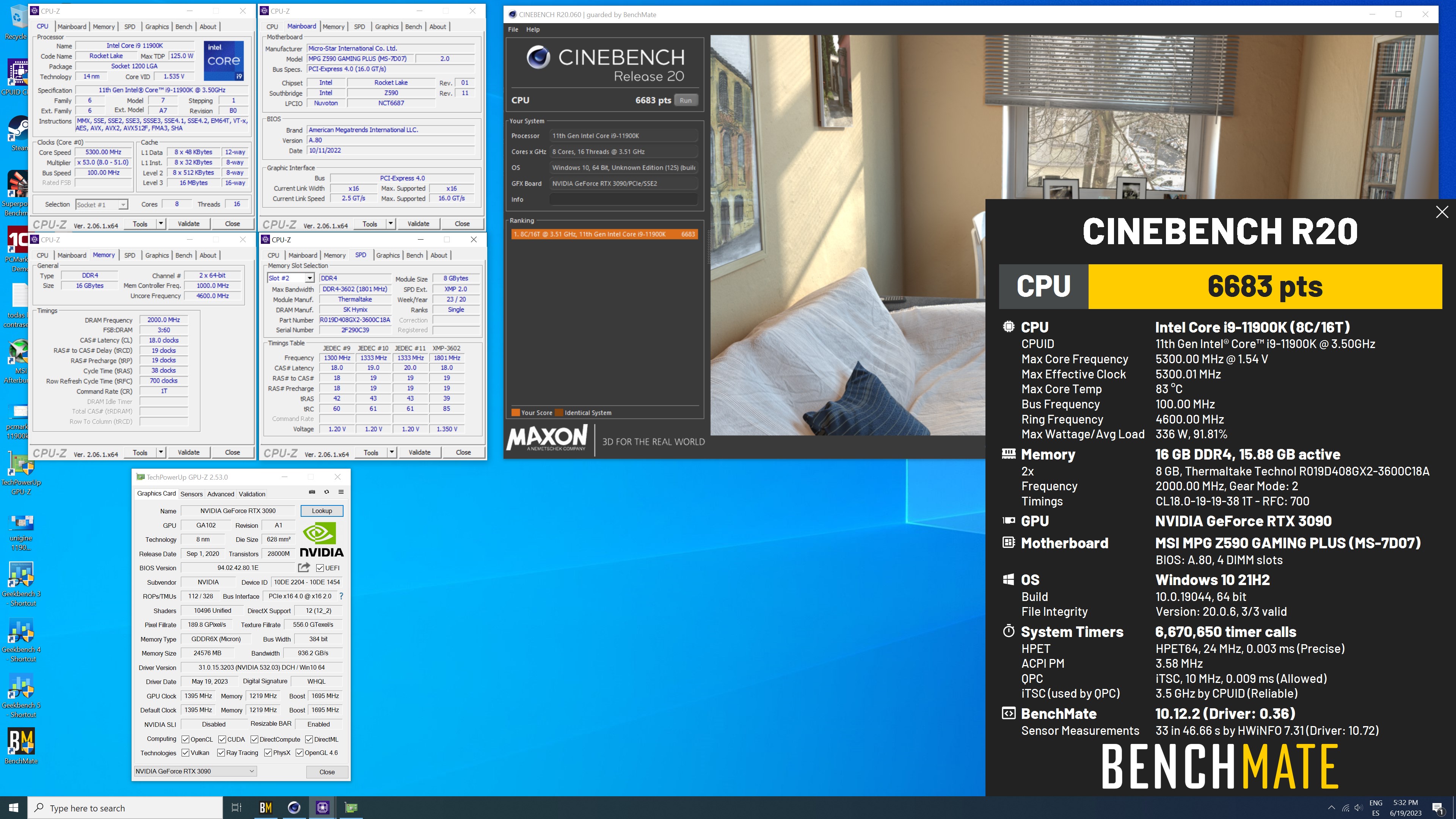Toggle the OpenCL checkbox
Screen dimensions: 1456x819
point(185,739)
